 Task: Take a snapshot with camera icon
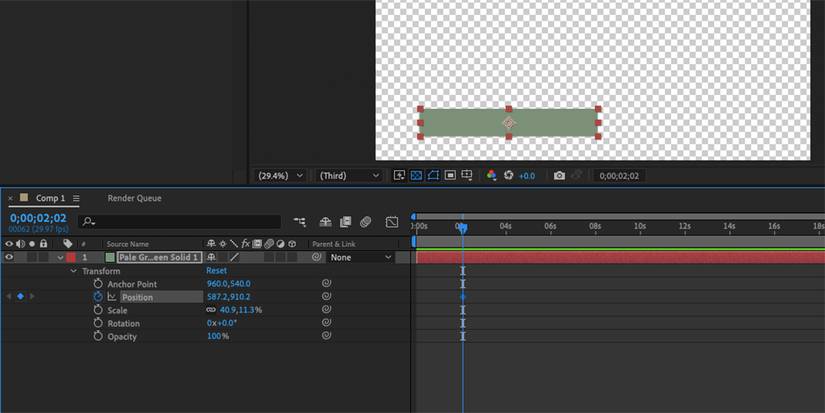[x=559, y=176]
